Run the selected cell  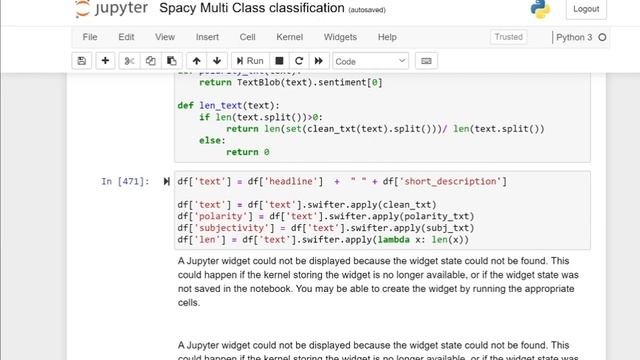(250, 61)
